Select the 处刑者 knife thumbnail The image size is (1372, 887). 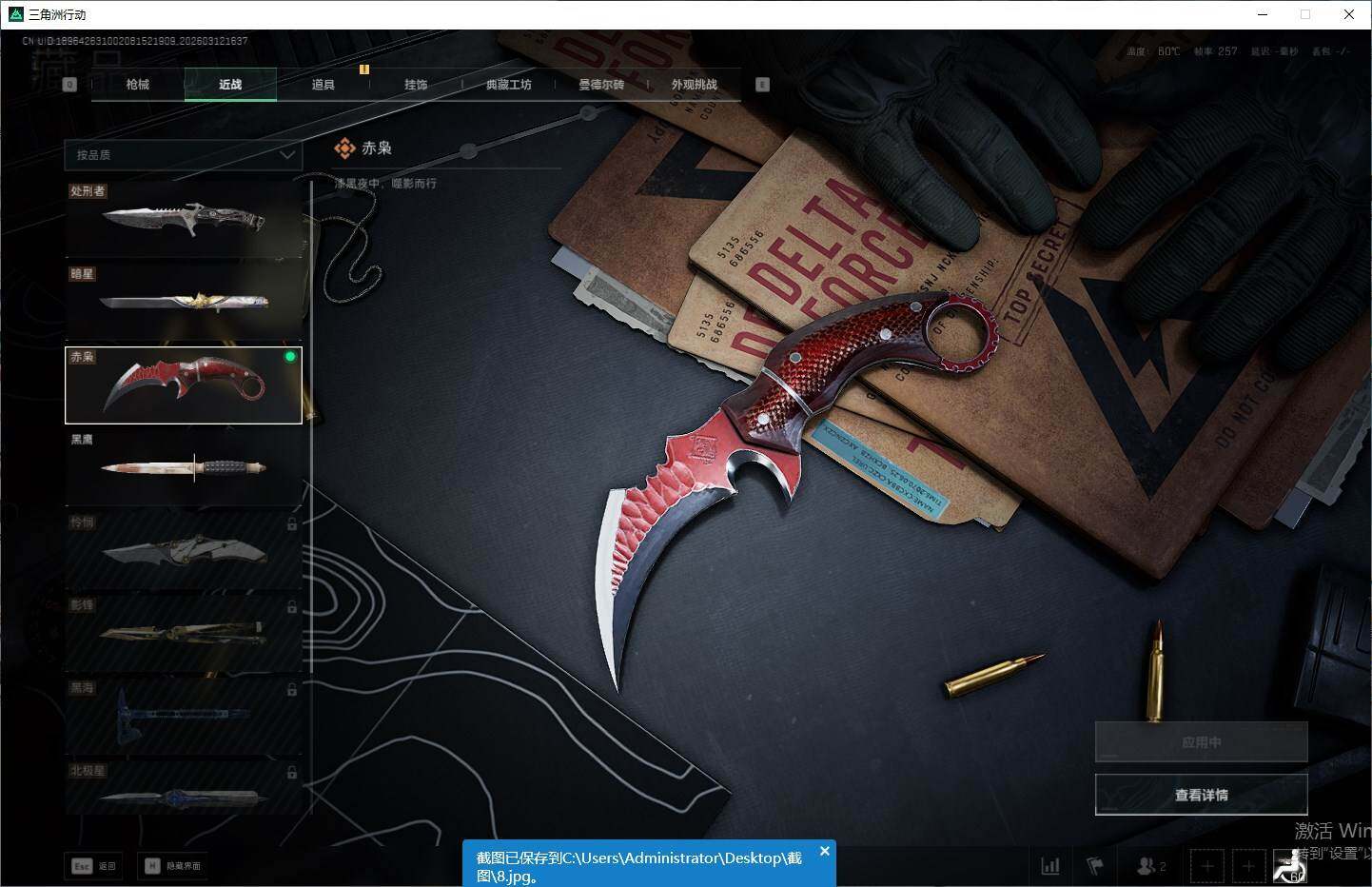(x=183, y=220)
